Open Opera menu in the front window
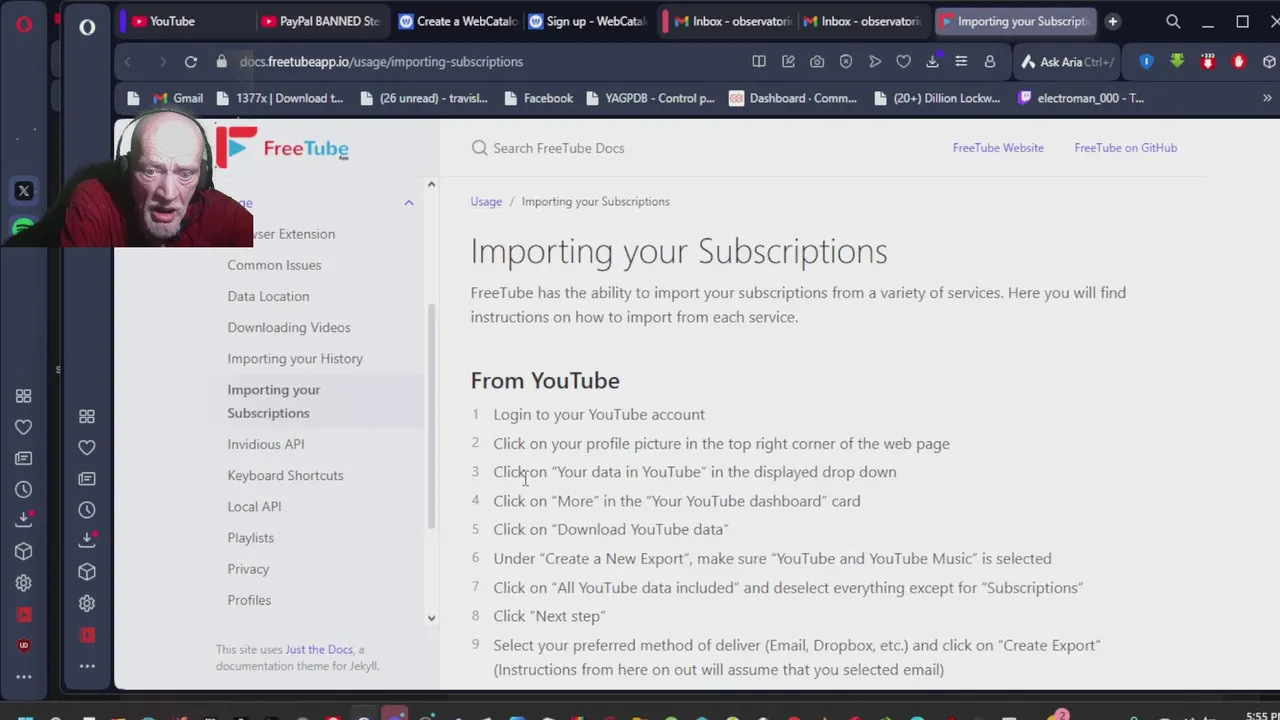 pos(87,27)
